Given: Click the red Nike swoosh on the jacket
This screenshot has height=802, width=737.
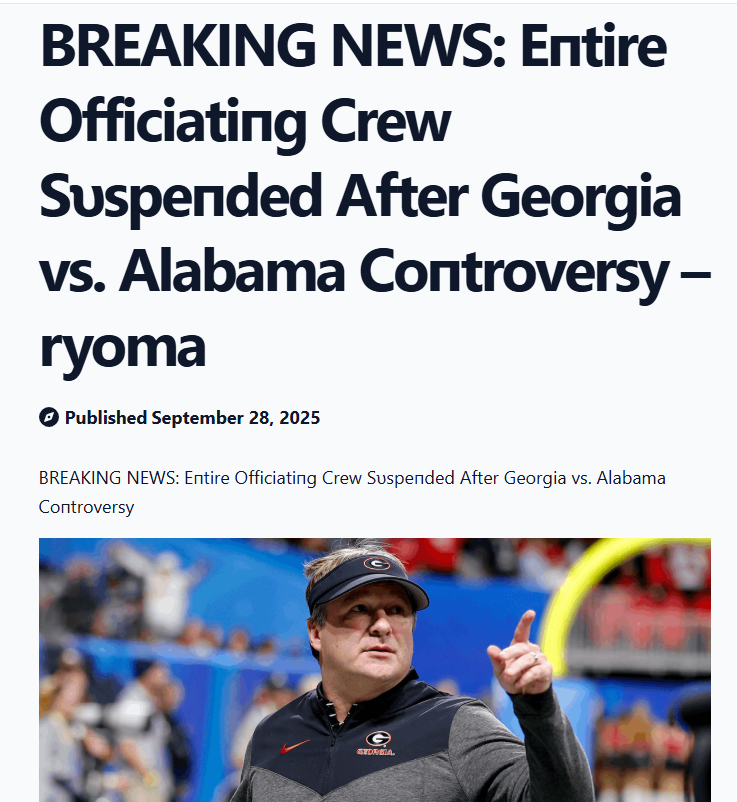Looking at the screenshot, I should pyautogui.click(x=294, y=746).
